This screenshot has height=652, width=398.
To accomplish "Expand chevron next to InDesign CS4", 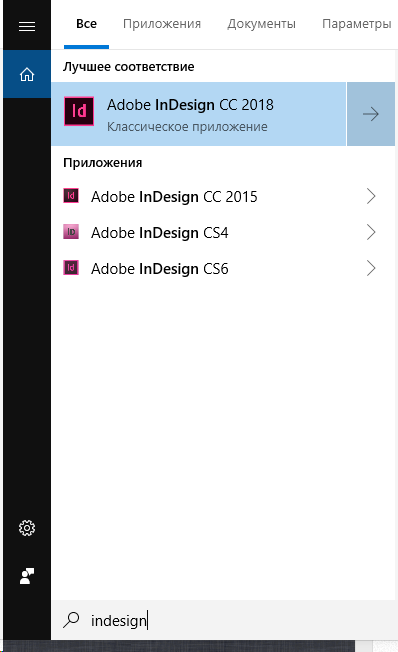I will (x=371, y=232).
